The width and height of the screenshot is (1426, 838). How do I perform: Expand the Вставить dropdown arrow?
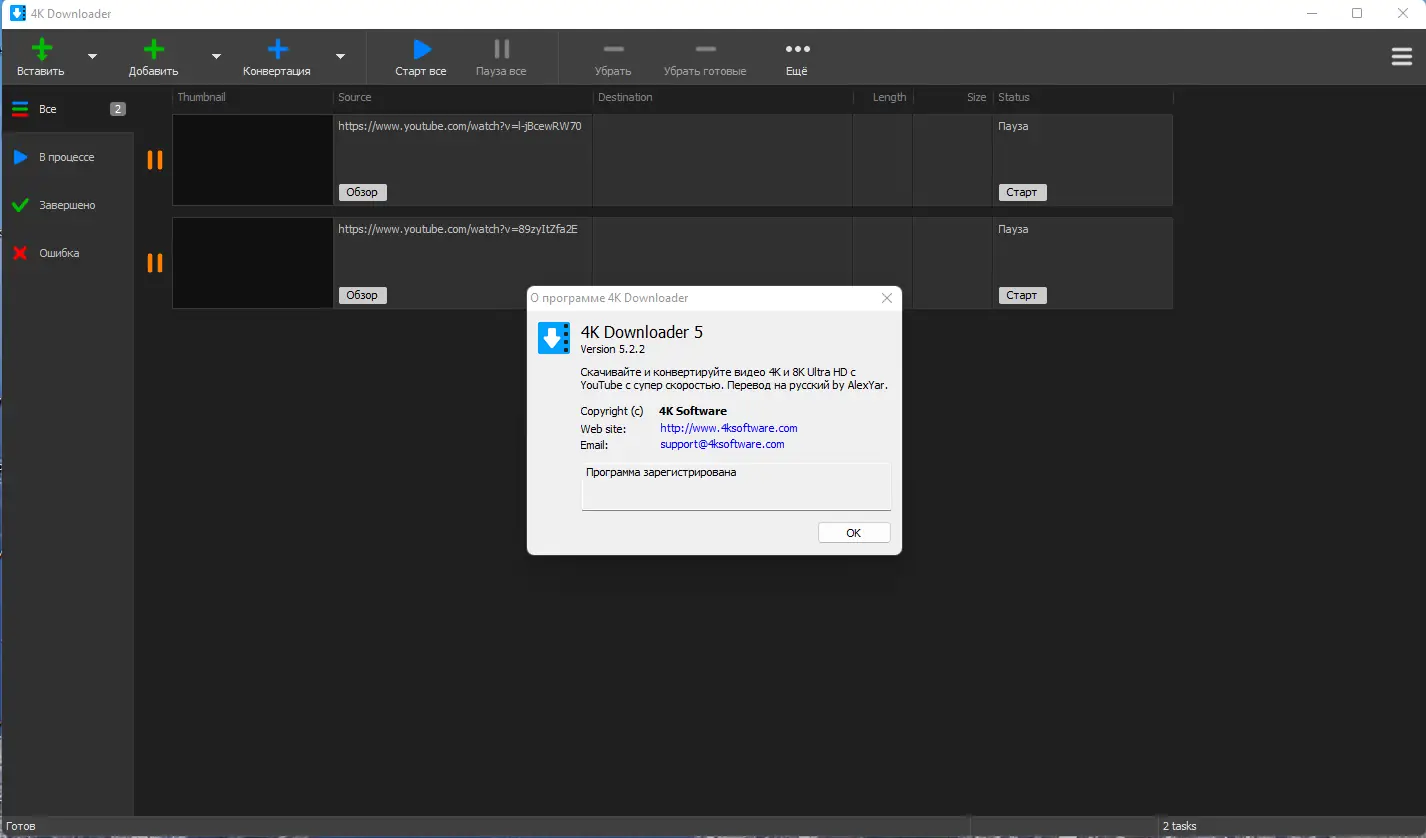click(x=91, y=57)
